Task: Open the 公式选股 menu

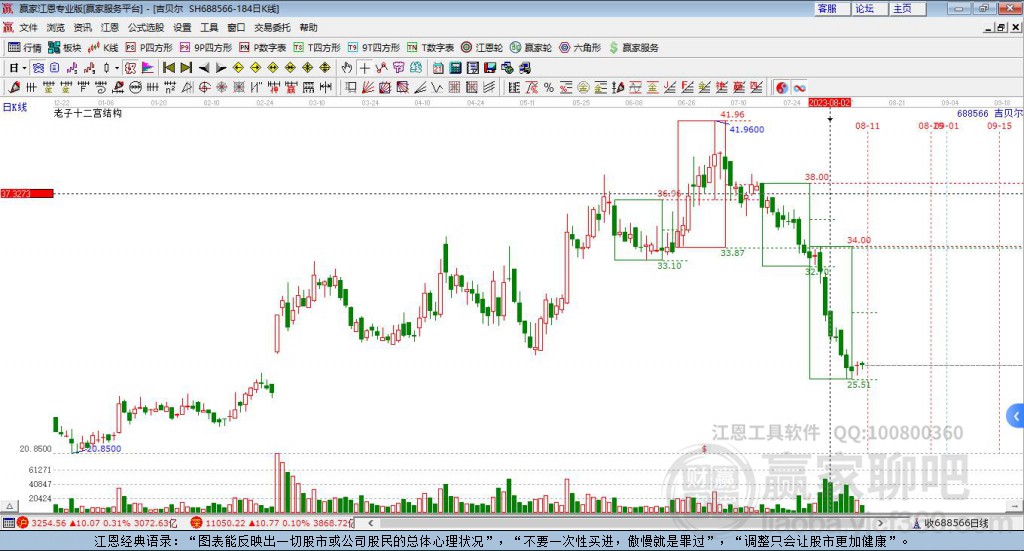Action: [x=146, y=27]
